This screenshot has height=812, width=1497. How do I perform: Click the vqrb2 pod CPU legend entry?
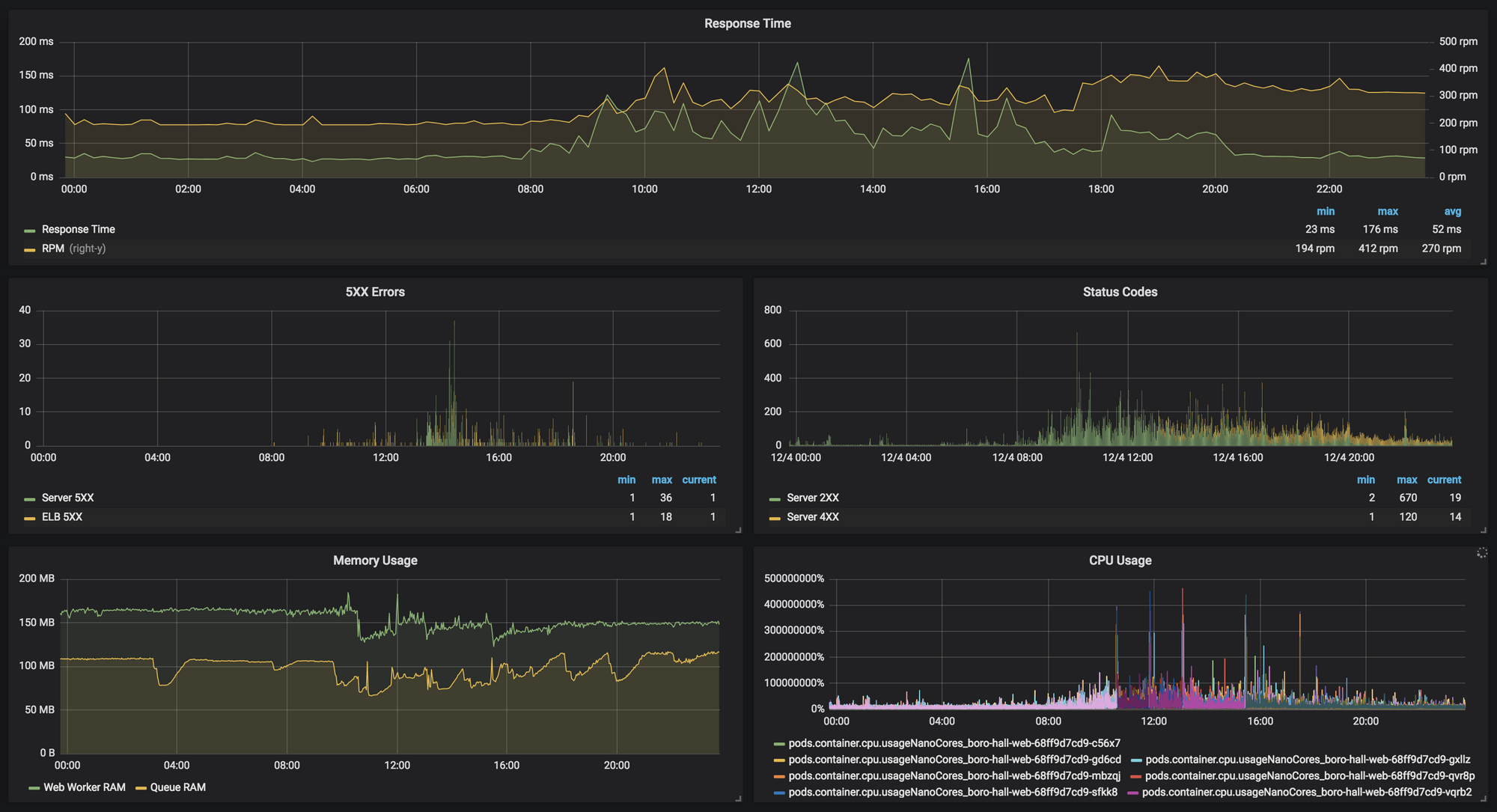1306,792
